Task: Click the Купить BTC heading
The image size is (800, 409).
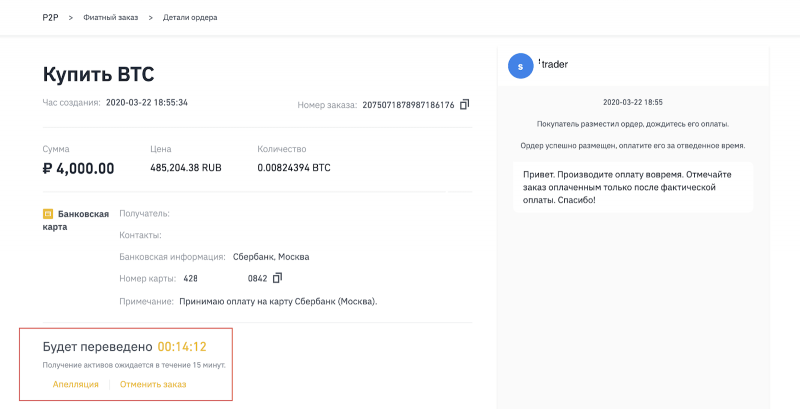Action: click(x=98, y=75)
